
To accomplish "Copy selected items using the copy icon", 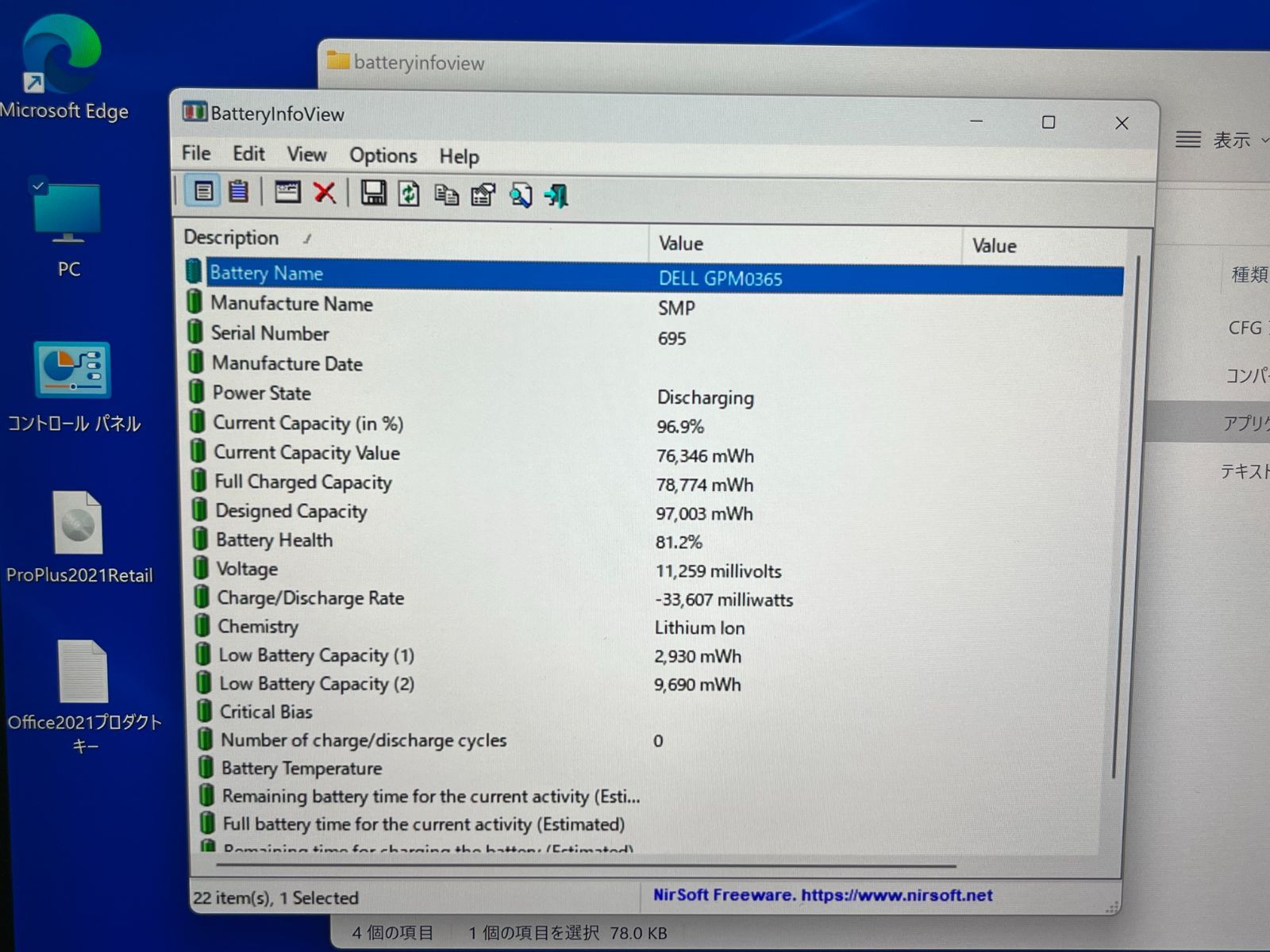I will tap(446, 194).
